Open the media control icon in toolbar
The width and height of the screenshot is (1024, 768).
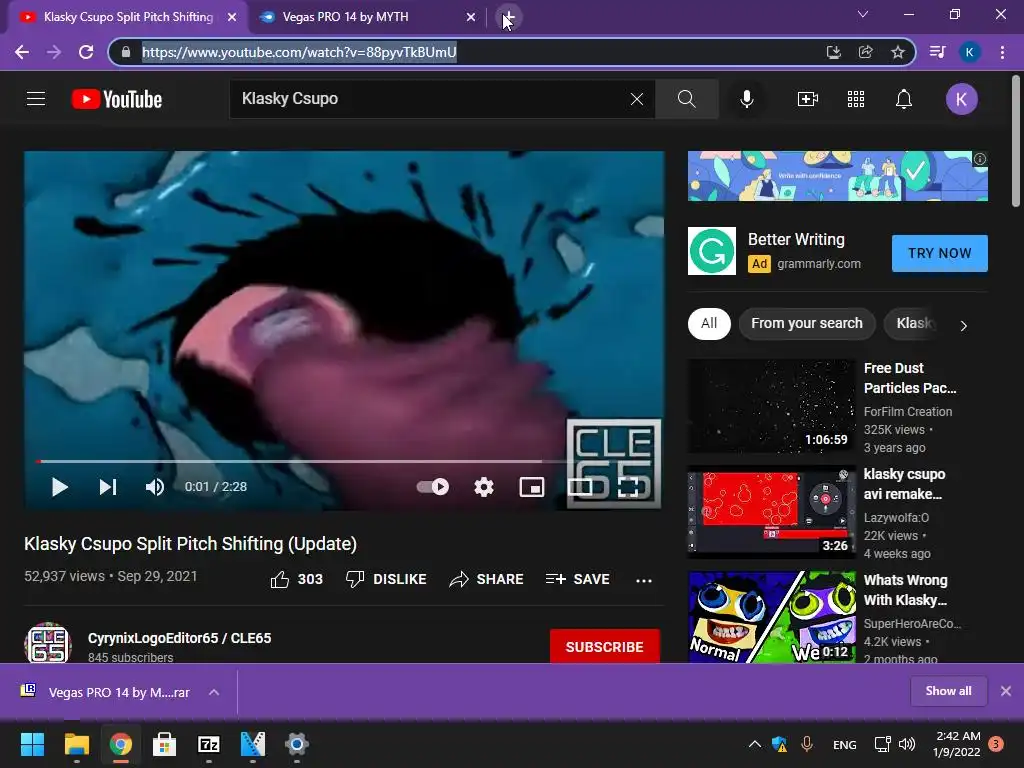click(x=937, y=52)
